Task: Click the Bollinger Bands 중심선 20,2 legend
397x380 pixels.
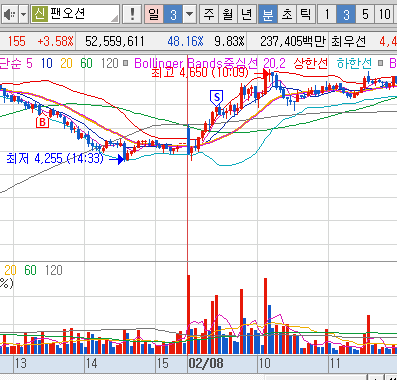Action: pyautogui.click(x=210, y=63)
